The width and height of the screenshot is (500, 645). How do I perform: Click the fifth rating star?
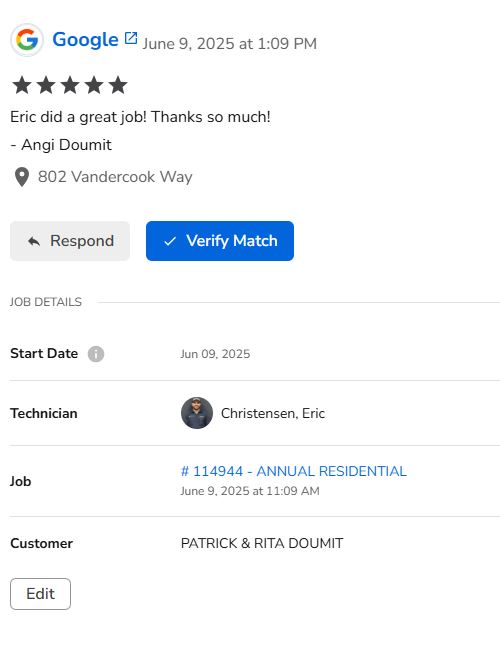(118, 85)
